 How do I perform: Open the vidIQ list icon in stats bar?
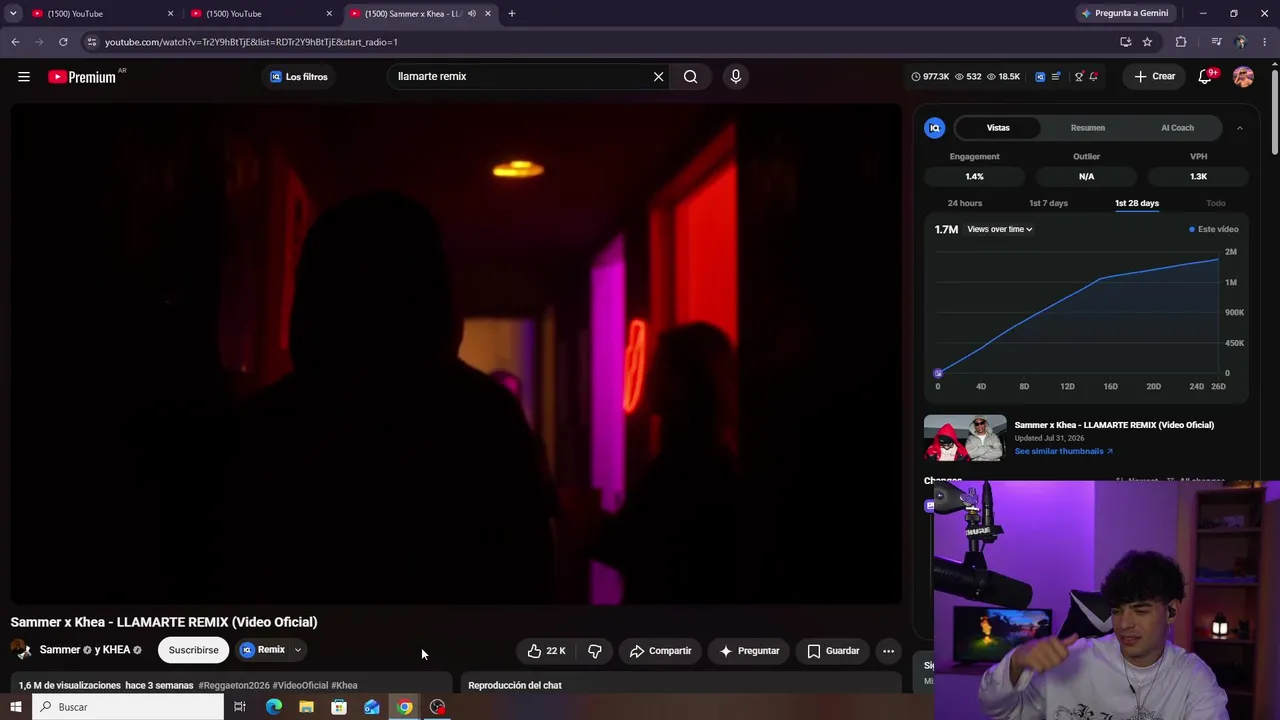click(1056, 76)
